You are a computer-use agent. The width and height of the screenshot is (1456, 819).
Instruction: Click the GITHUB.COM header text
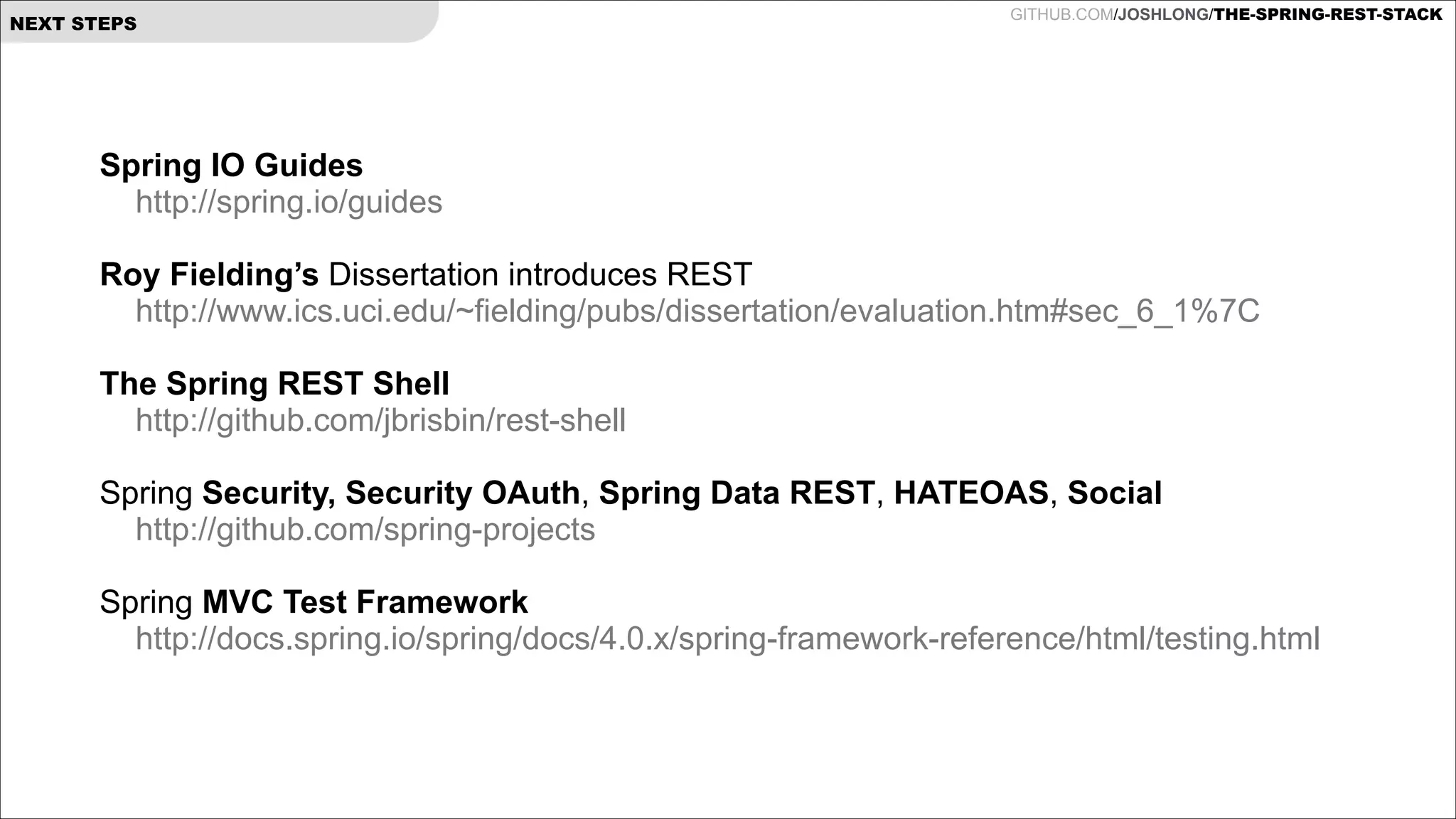coord(1061,14)
